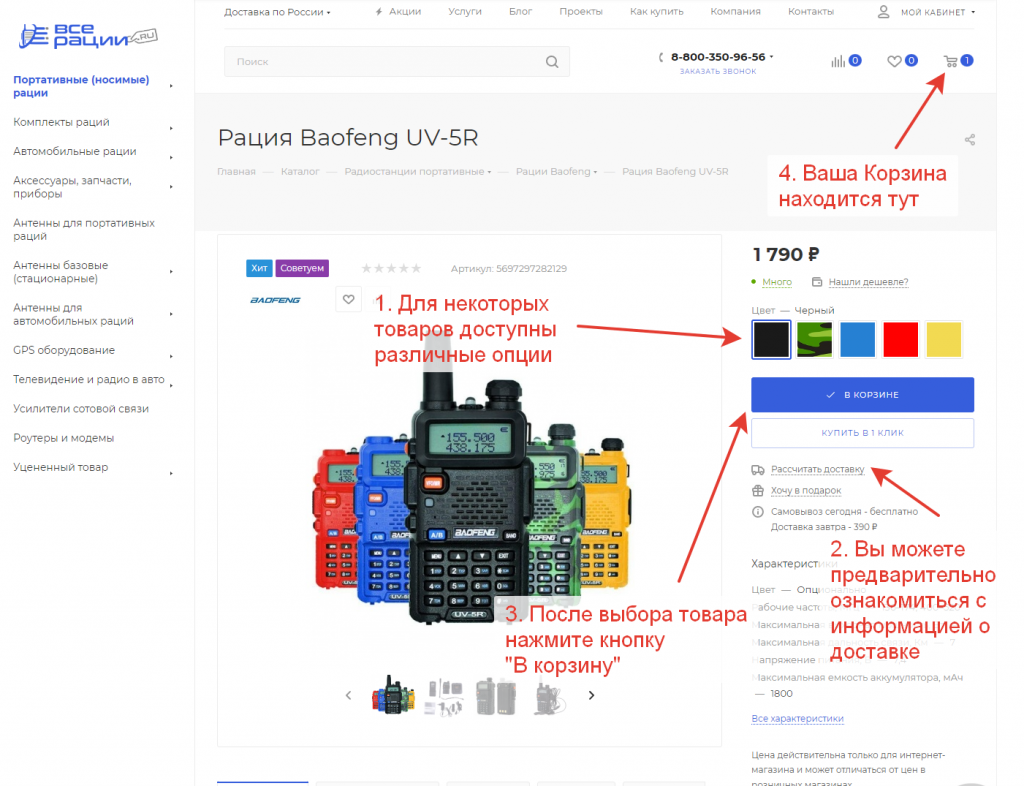Select the camouflage color option
The height and width of the screenshot is (786, 1024).
pyautogui.click(x=814, y=339)
